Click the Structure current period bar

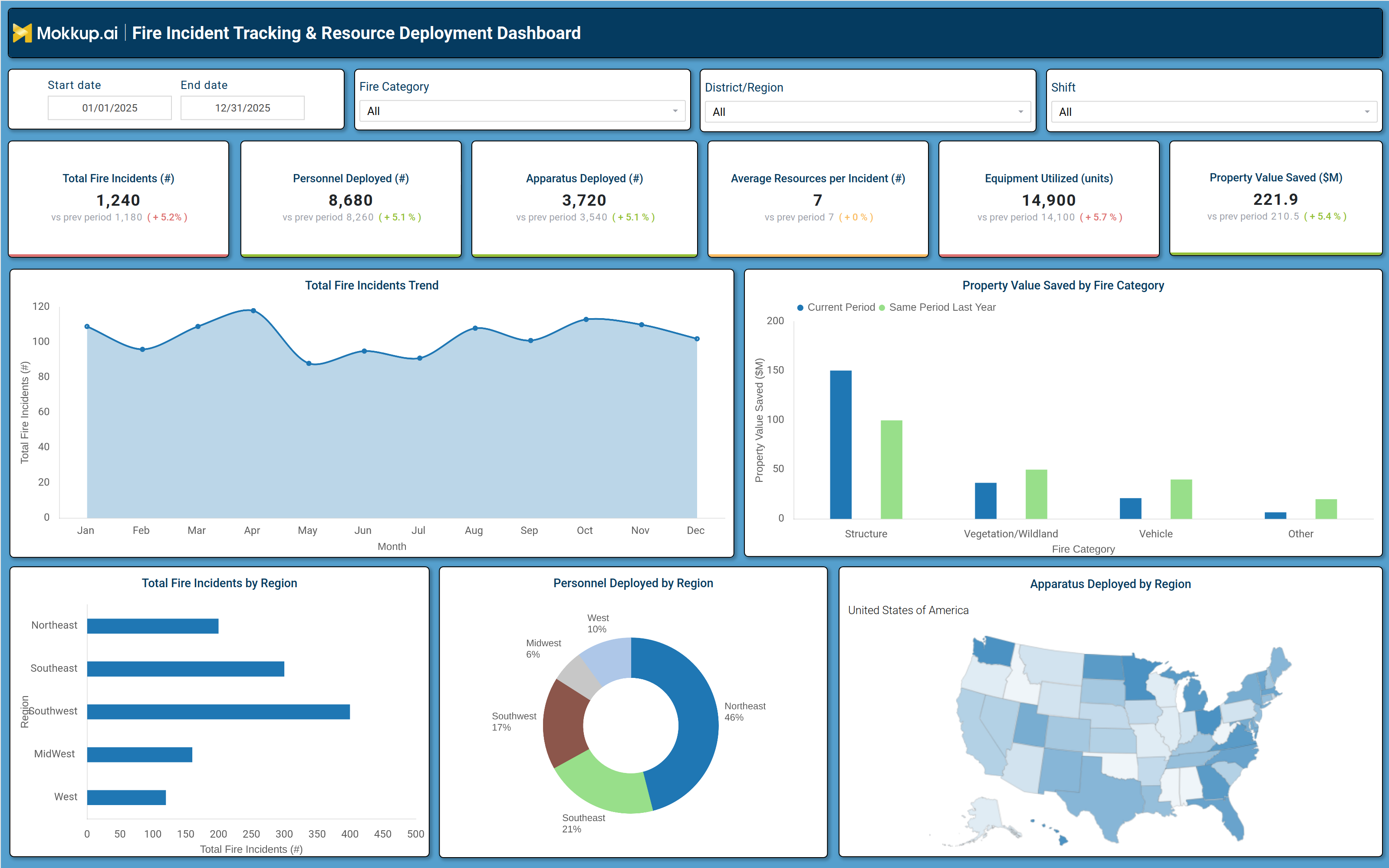click(841, 444)
